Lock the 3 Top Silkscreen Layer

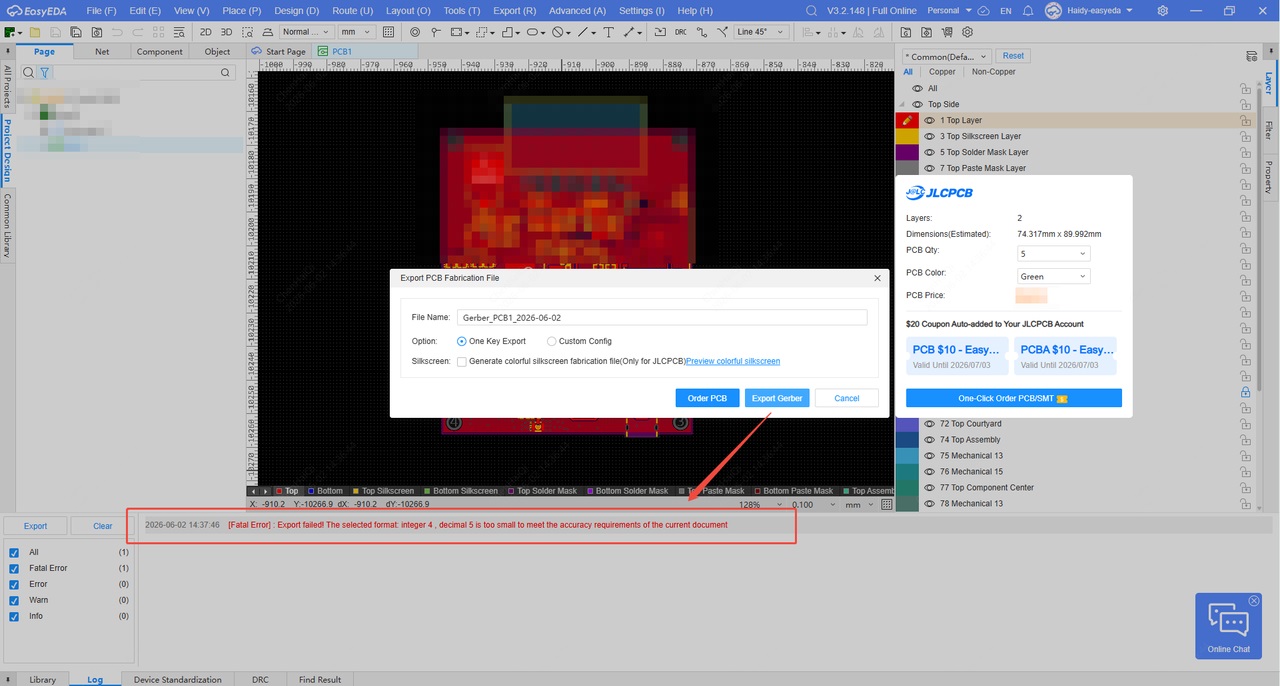click(1246, 136)
